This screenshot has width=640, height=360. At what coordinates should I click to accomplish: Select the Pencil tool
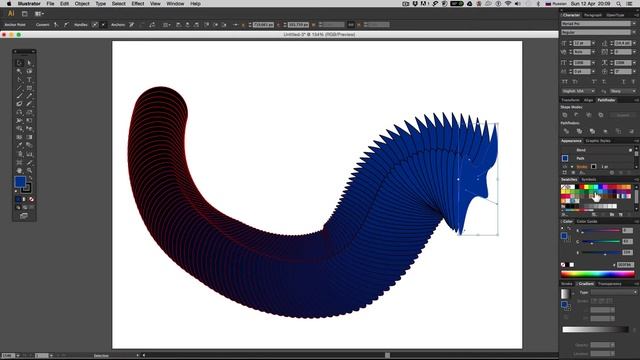click(x=29, y=96)
